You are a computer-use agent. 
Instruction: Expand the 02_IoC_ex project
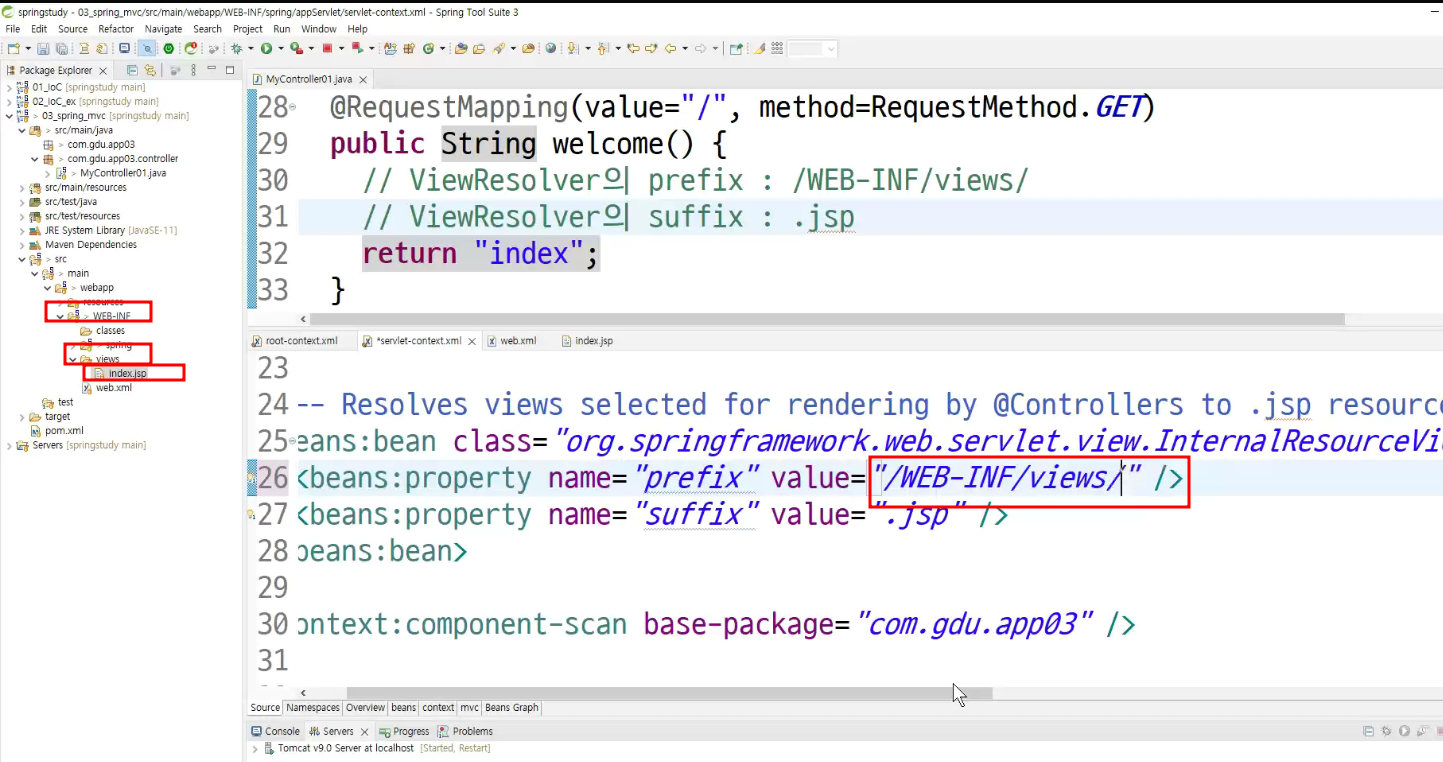pyautogui.click(x=9, y=101)
